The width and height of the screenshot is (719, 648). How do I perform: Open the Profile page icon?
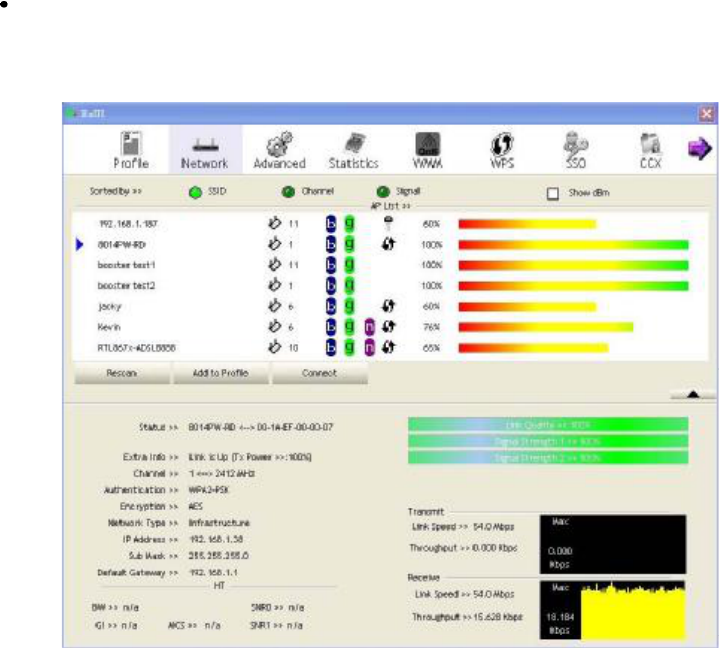(131, 150)
